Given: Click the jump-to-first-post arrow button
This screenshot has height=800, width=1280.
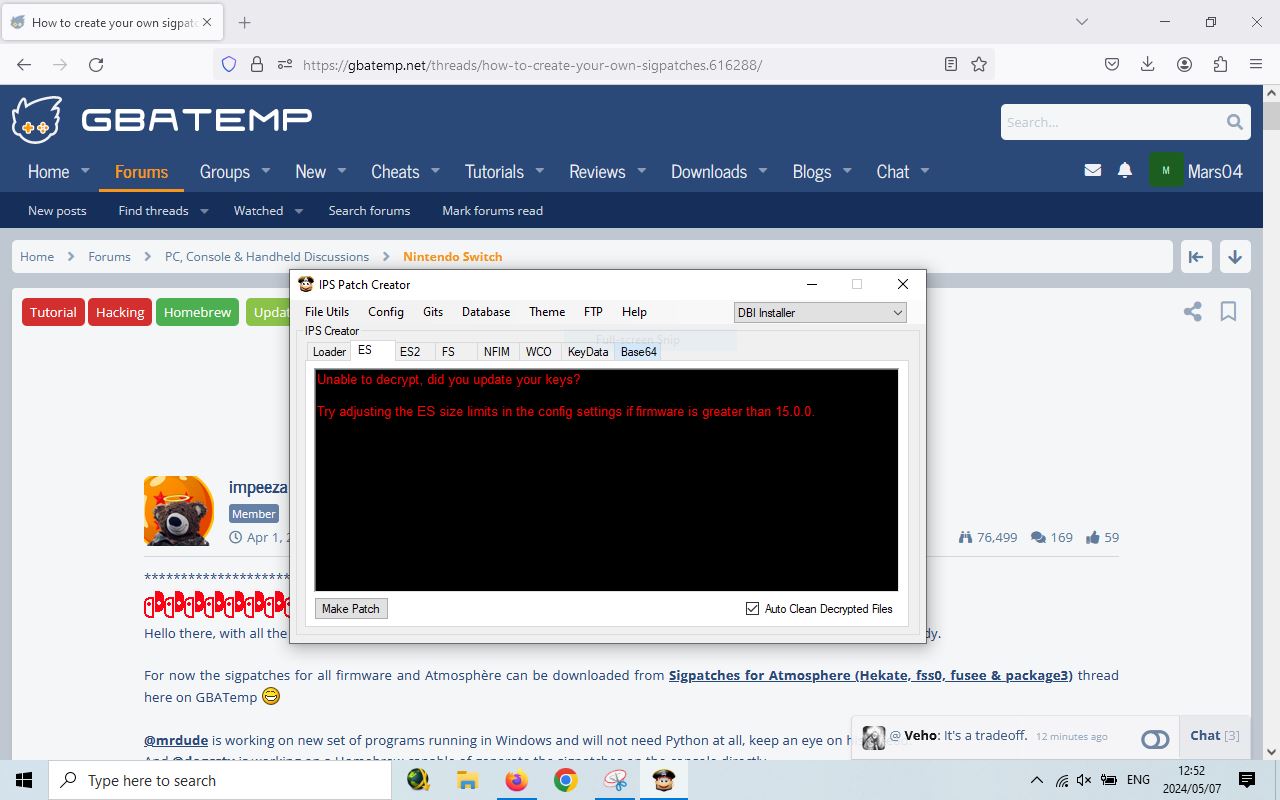Looking at the screenshot, I should tap(1195, 257).
